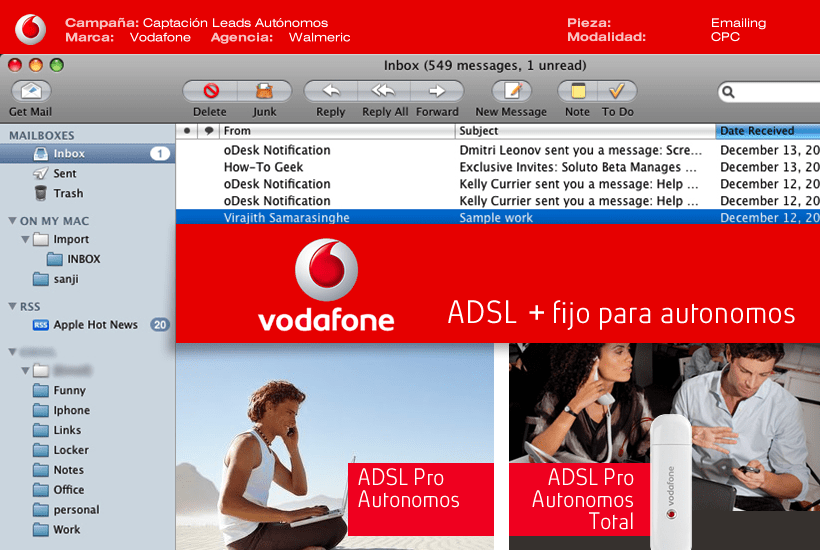Compose a New Message
The image size is (820, 550).
point(511,91)
